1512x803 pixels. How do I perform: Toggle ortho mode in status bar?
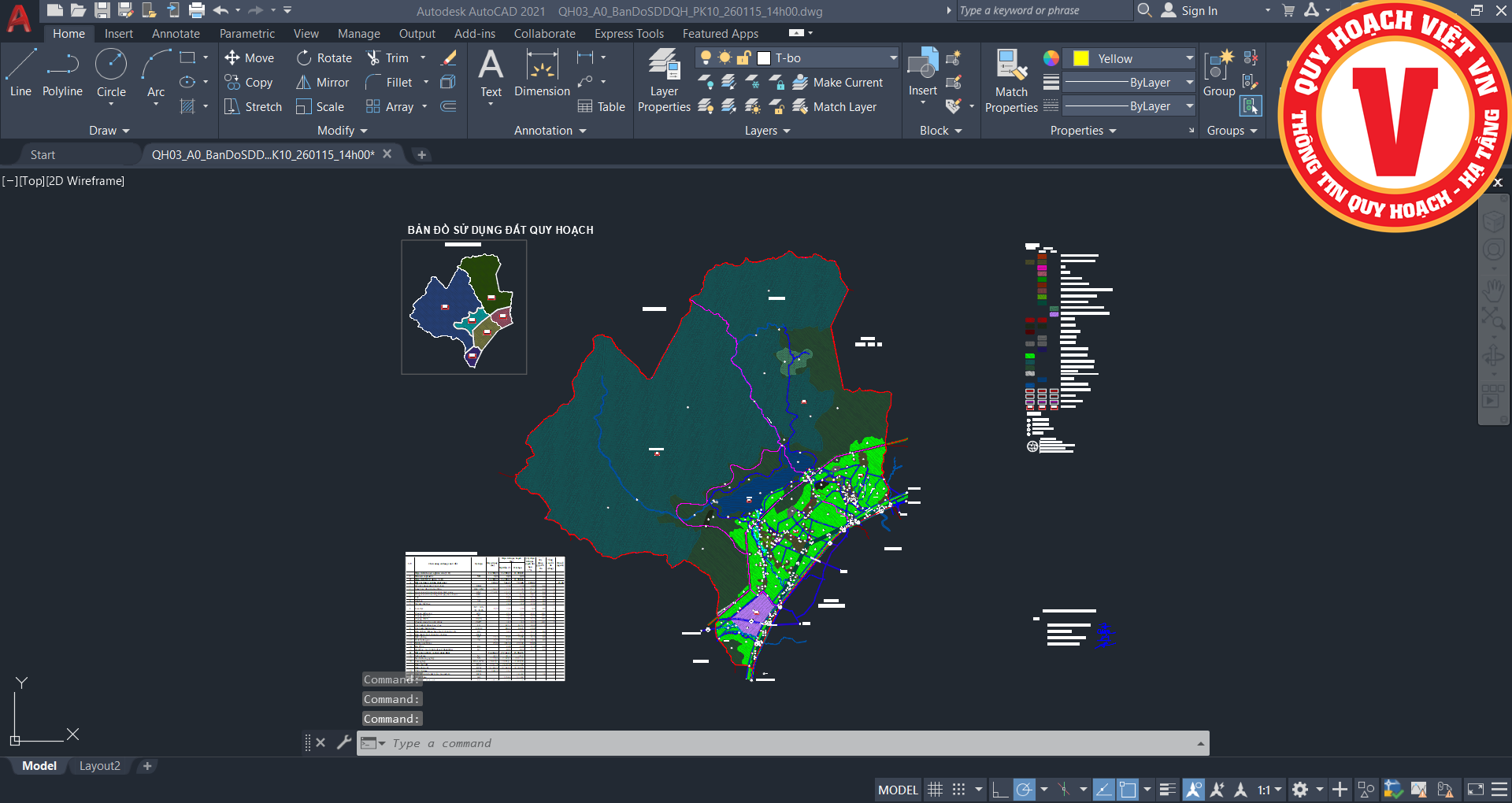[999, 790]
